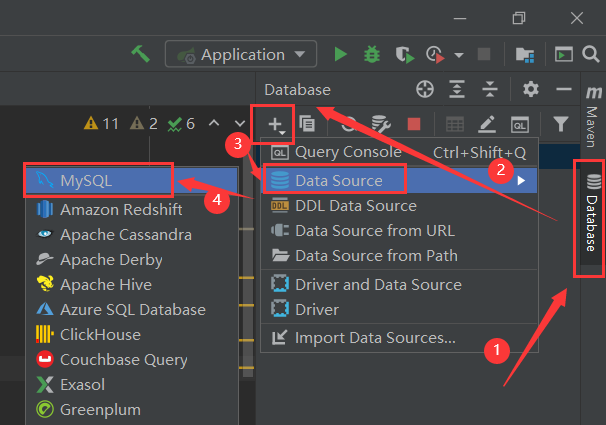Open the query console QL toolbar icon

coord(520,125)
